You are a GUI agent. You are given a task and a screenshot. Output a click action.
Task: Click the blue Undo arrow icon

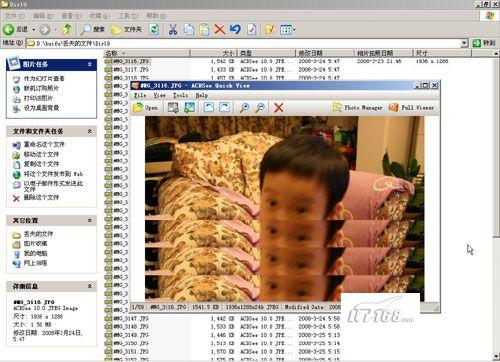pos(235,29)
